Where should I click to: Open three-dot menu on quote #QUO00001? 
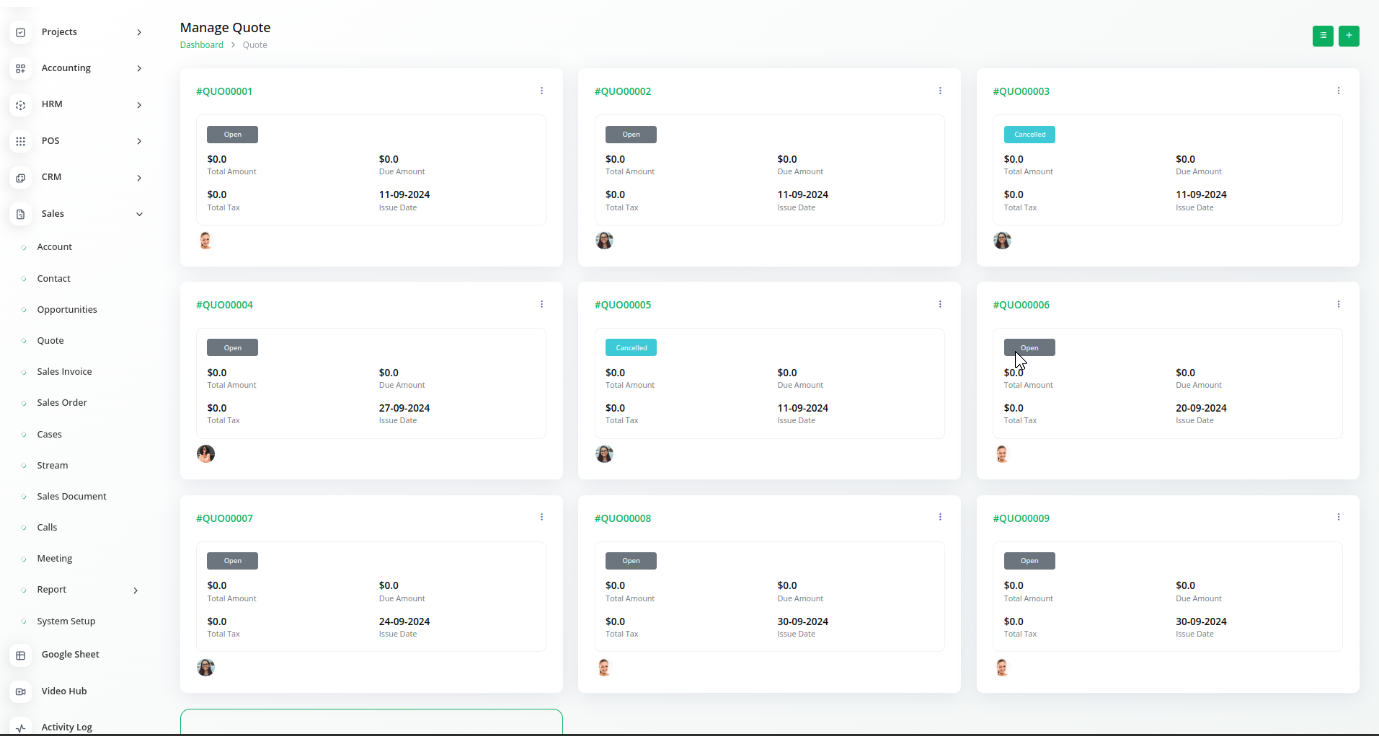pyautogui.click(x=542, y=91)
